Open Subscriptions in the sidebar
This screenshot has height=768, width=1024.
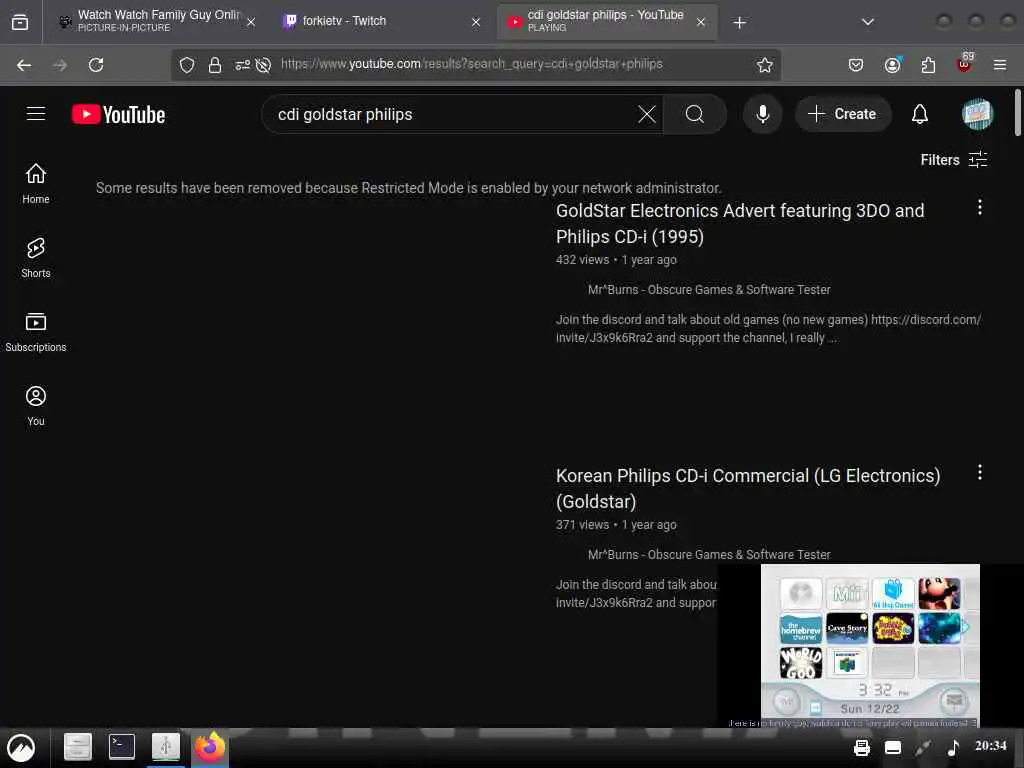[x=36, y=332]
